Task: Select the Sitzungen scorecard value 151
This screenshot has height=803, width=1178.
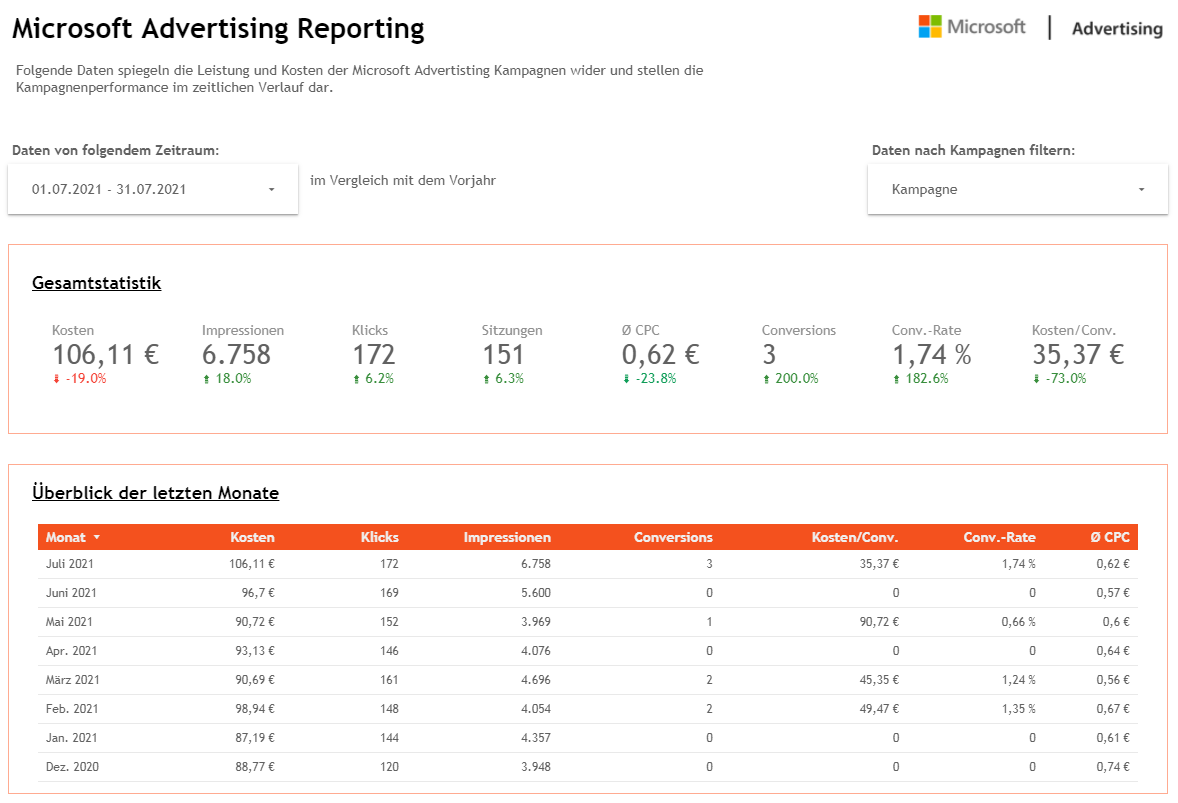Action: 503,355
